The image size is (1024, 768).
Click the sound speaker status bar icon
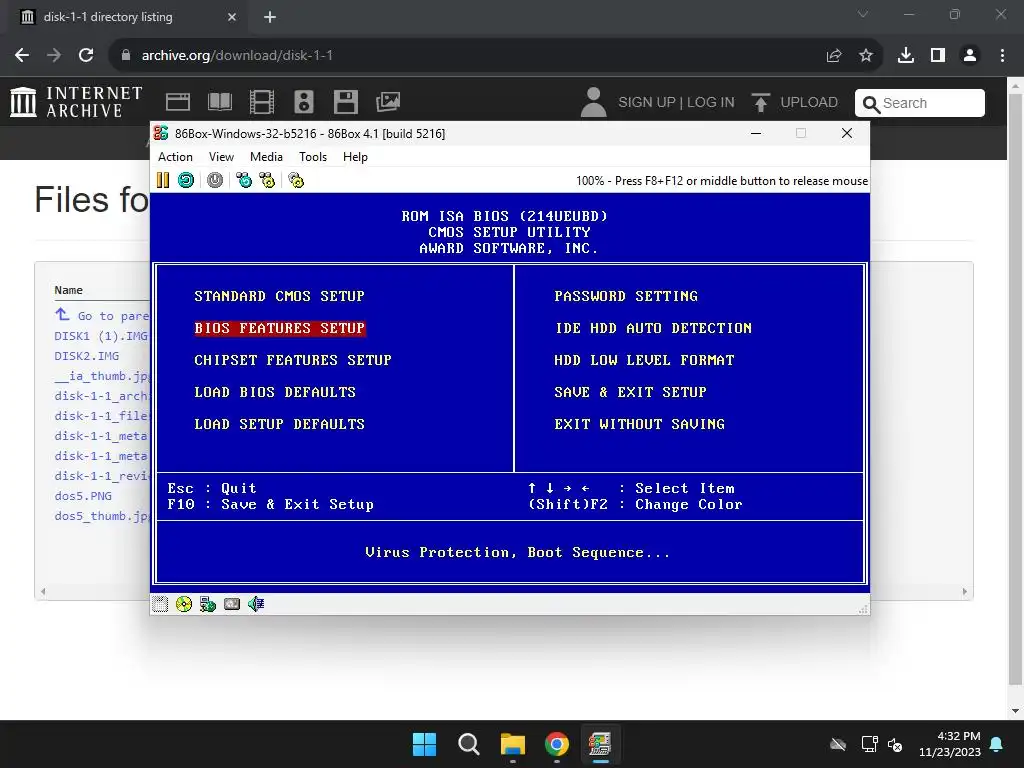pyautogui.click(x=256, y=604)
